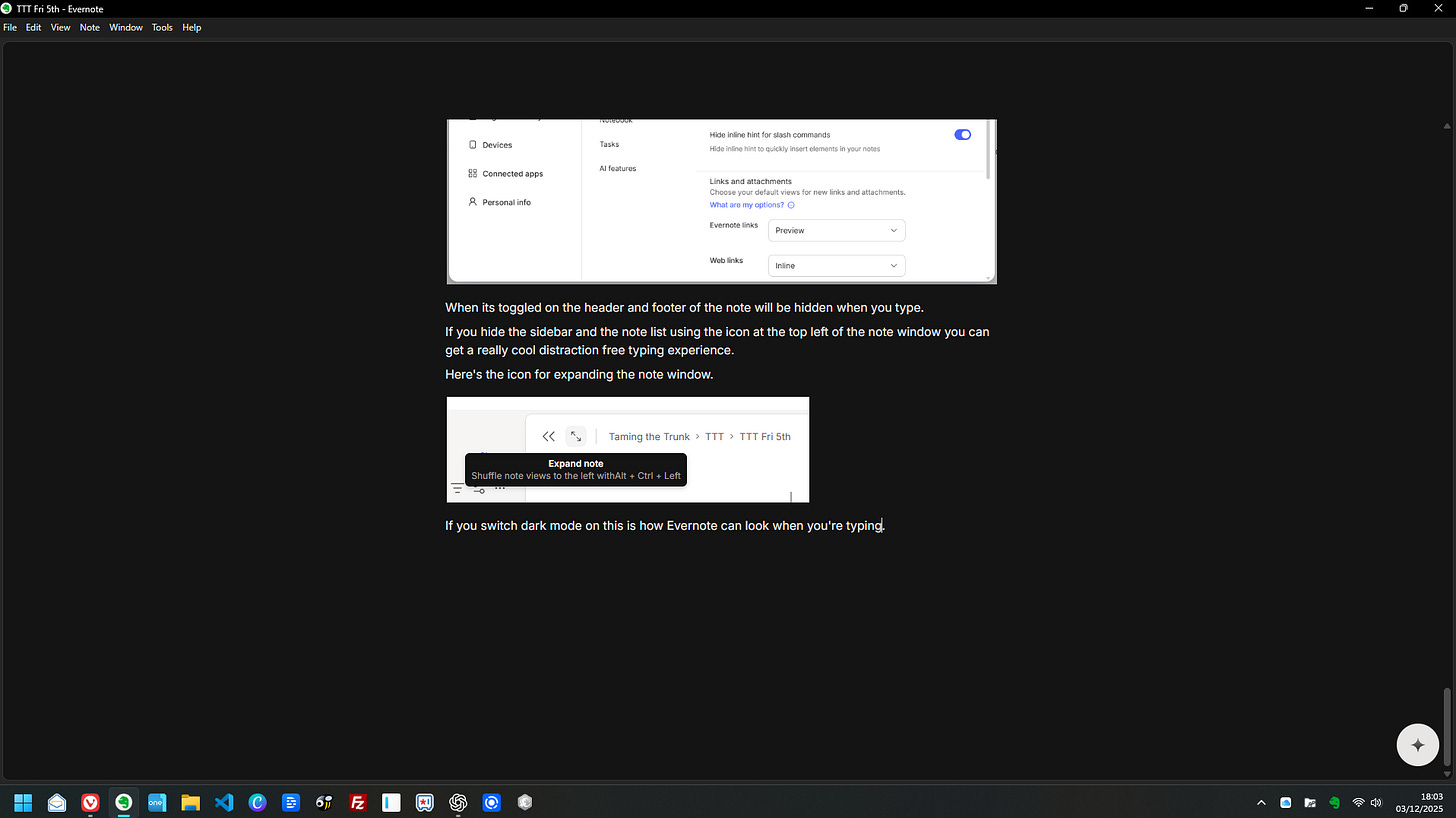Open the Edit menu
This screenshot has height=818, width=1456.
click(34, 27)
